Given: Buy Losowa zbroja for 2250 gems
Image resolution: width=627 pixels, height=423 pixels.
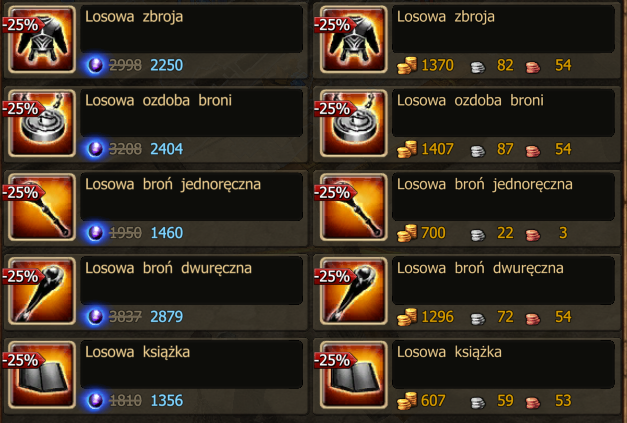Looking at the screenshot, I should (x=156, y=39).
